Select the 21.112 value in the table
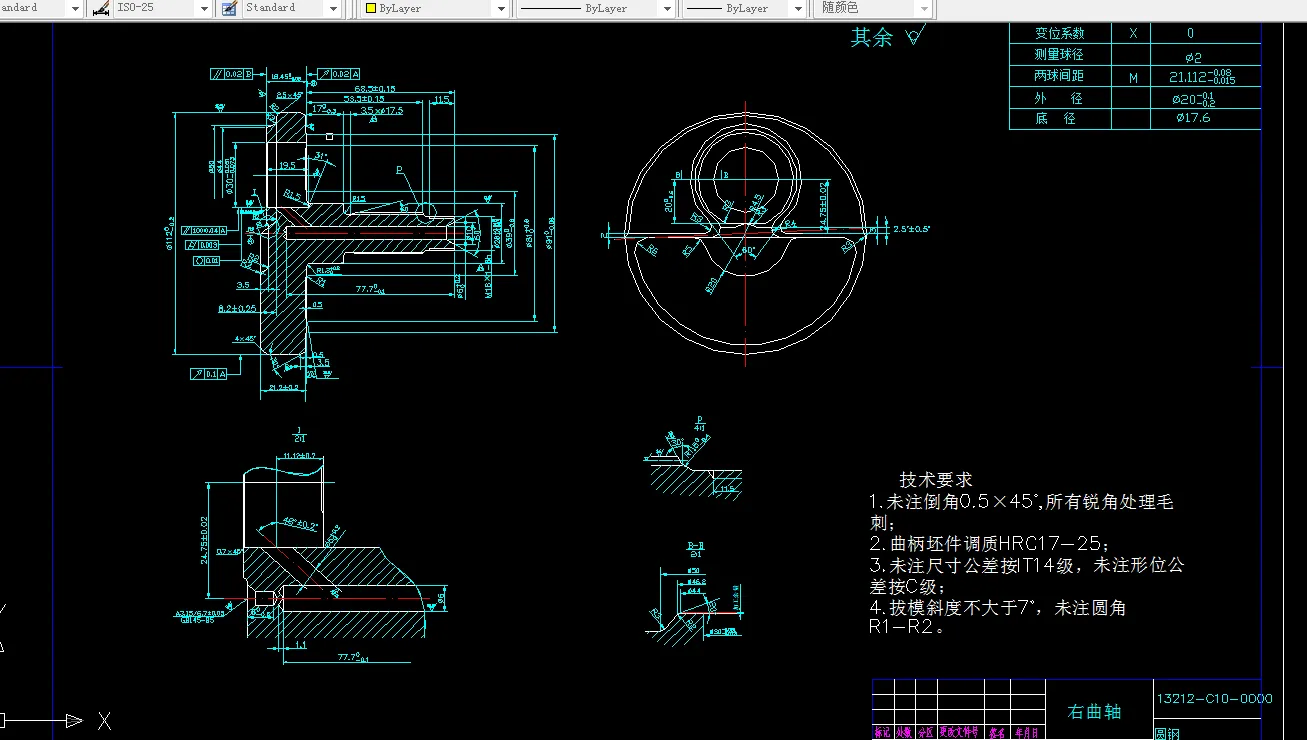The height and width of the screenshot is (740, 1307). (1201, 77)
